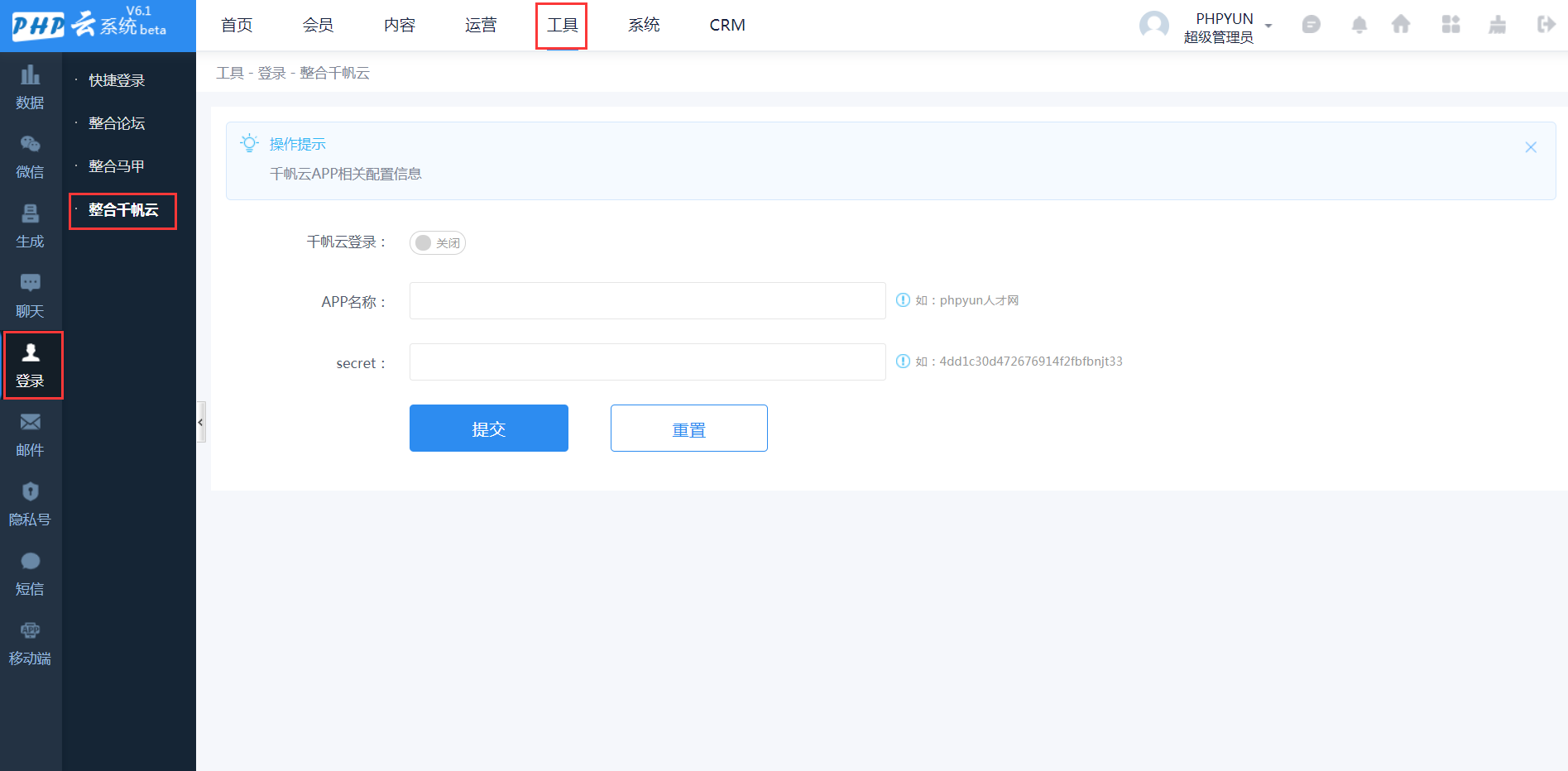Open the 邮件 mail sidebar section

31,435
